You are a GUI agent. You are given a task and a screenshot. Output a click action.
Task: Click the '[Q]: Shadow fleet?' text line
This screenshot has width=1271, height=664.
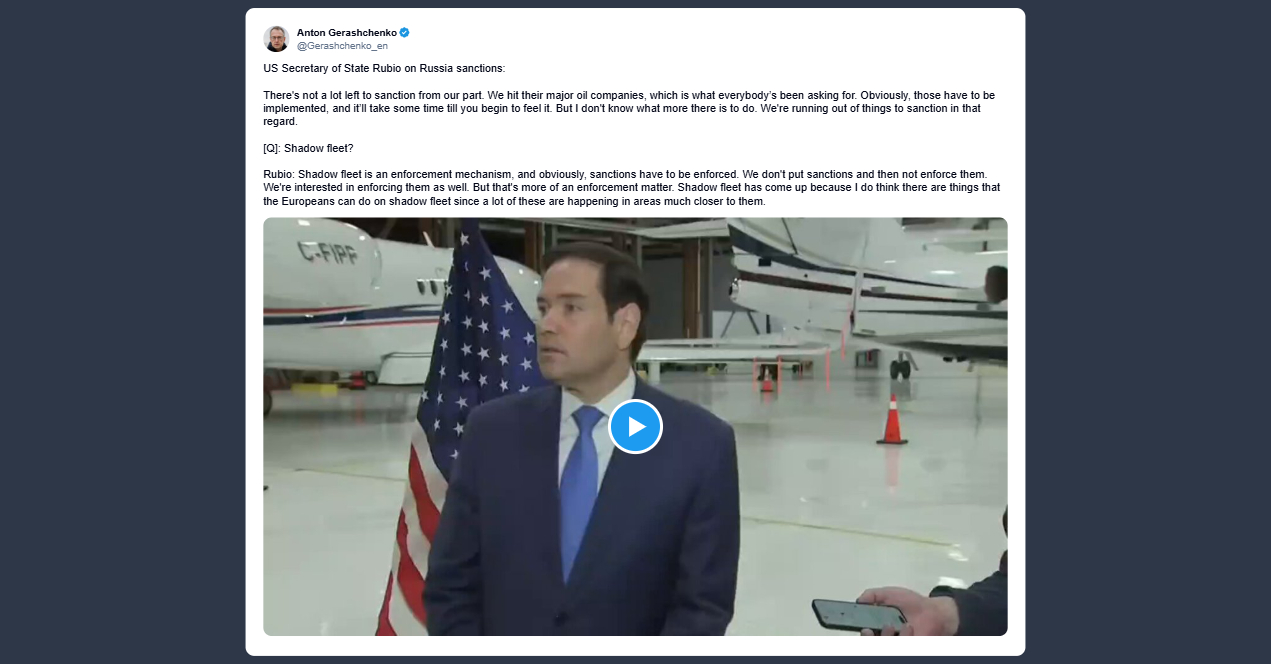pos(309,148)
